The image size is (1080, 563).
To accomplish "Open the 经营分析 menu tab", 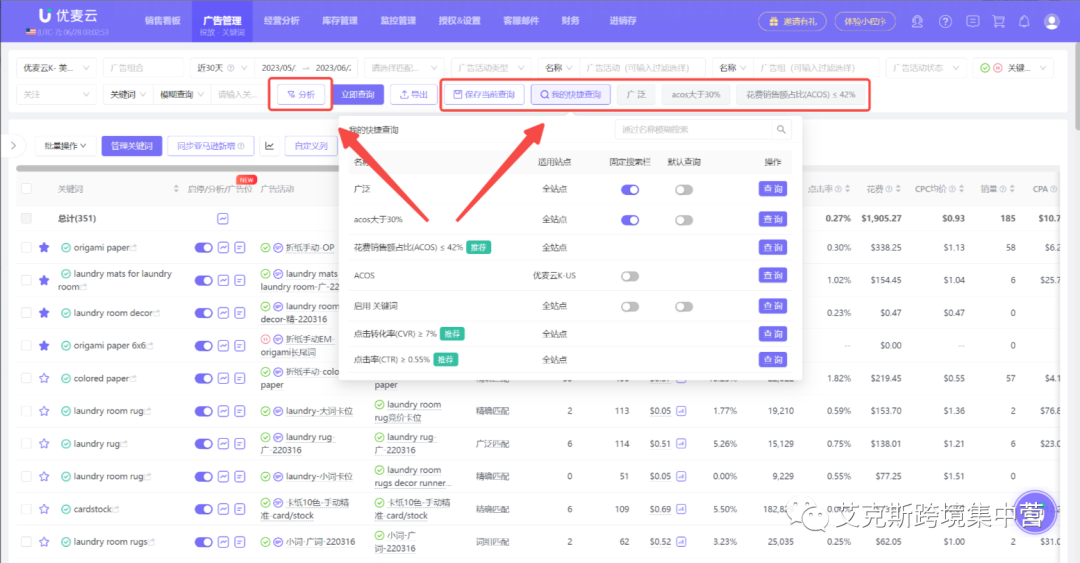I will tap(282, 21).
